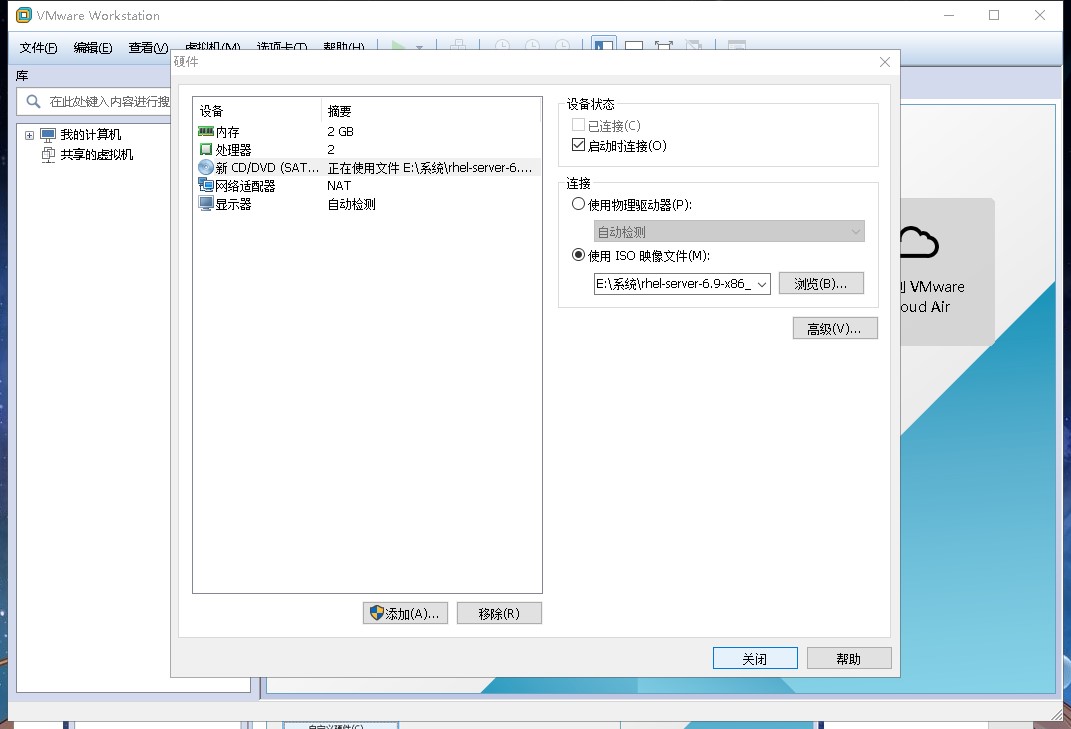Image resolution: width=1071 pixels, height=729 pixels.
Task: Toggle the 启动时连接(O) checkbox
Action: tap(578, 145)
